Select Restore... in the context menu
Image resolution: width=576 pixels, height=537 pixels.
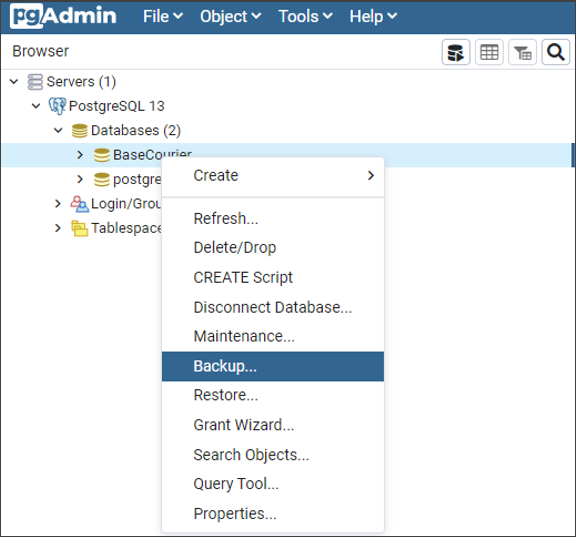(273, 395)
